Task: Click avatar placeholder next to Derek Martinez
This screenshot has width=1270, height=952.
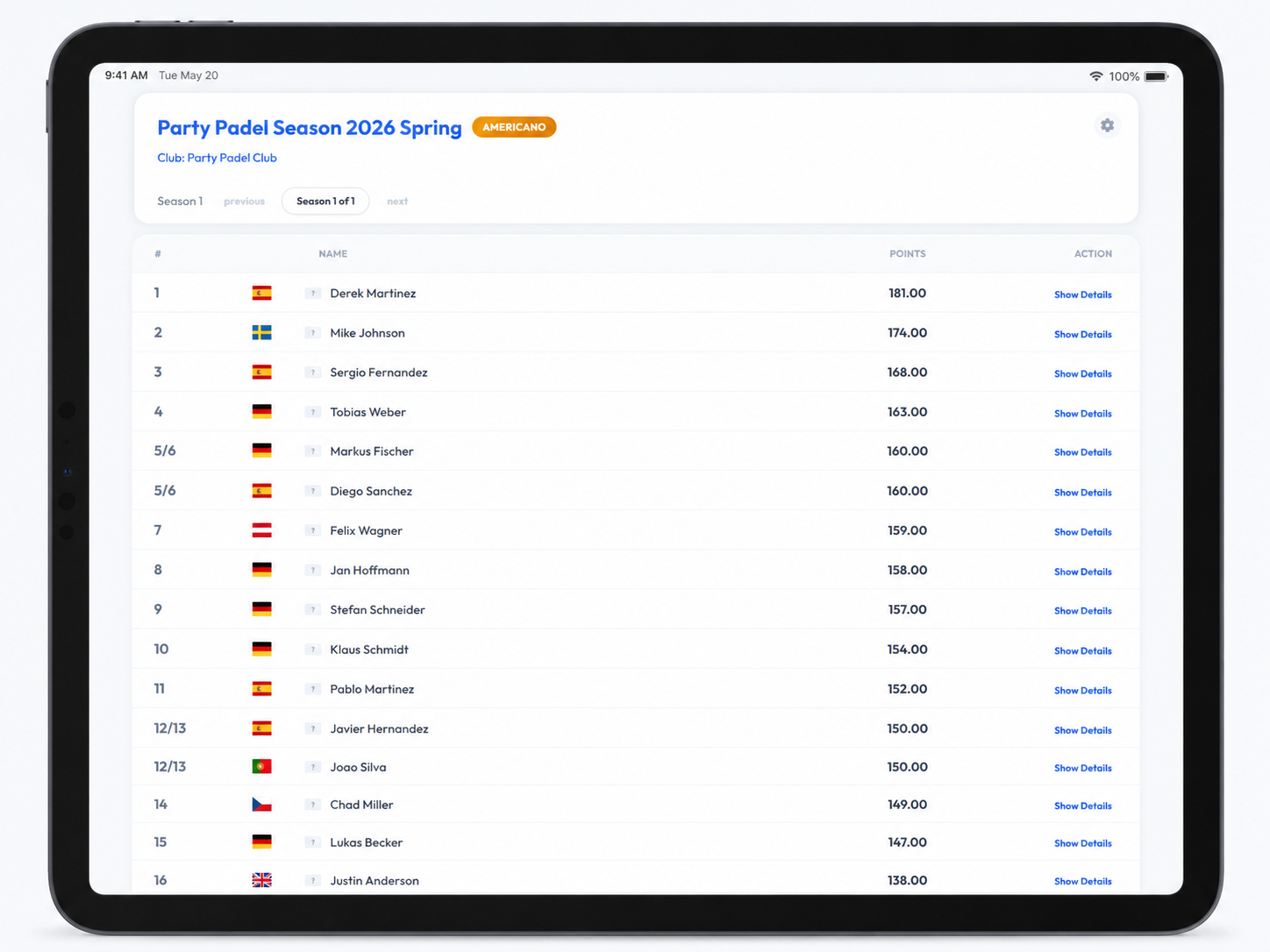Action: 313,294
